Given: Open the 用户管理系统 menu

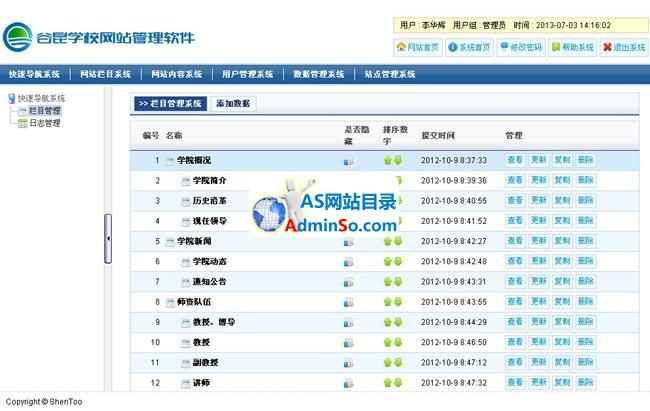Looking at the screenshot, I should click(247, 74).
